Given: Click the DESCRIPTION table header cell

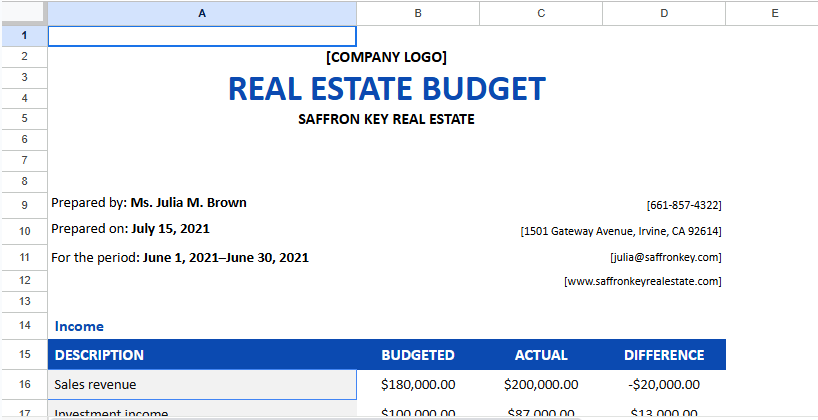Looking at the screenshot, I should tap(100, 355).
